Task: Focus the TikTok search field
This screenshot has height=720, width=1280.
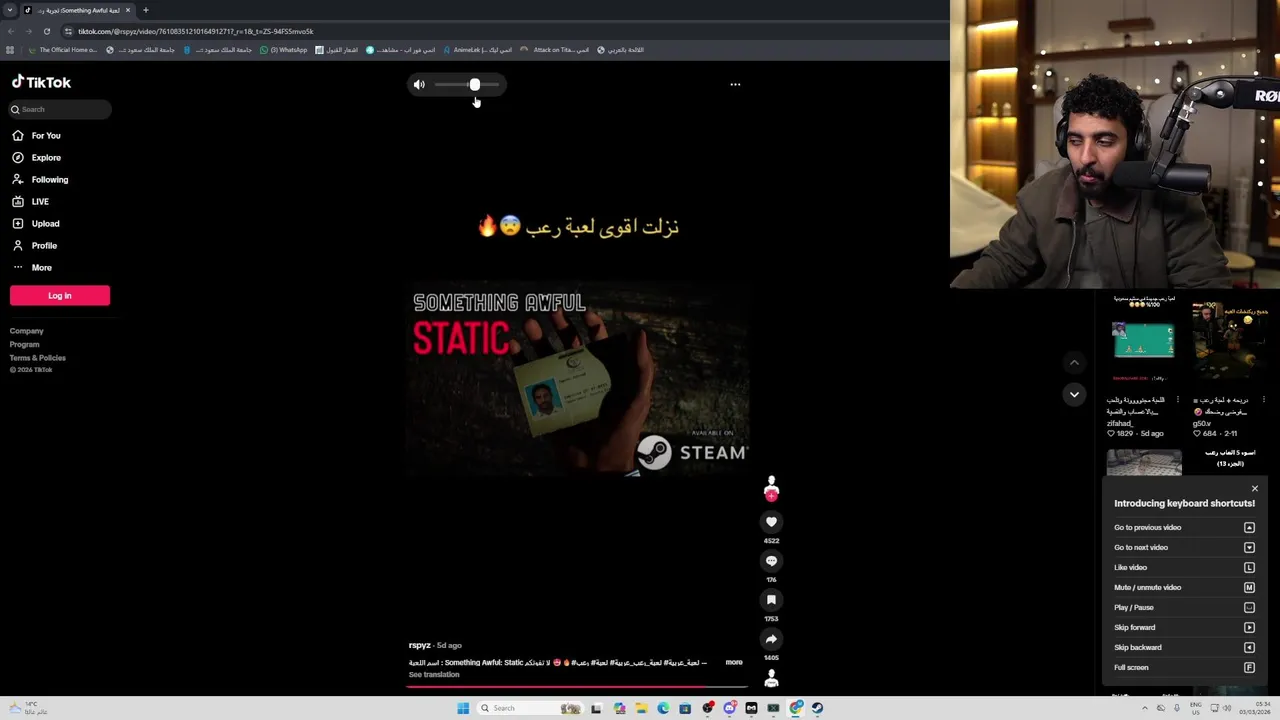Action: (60, 109)
